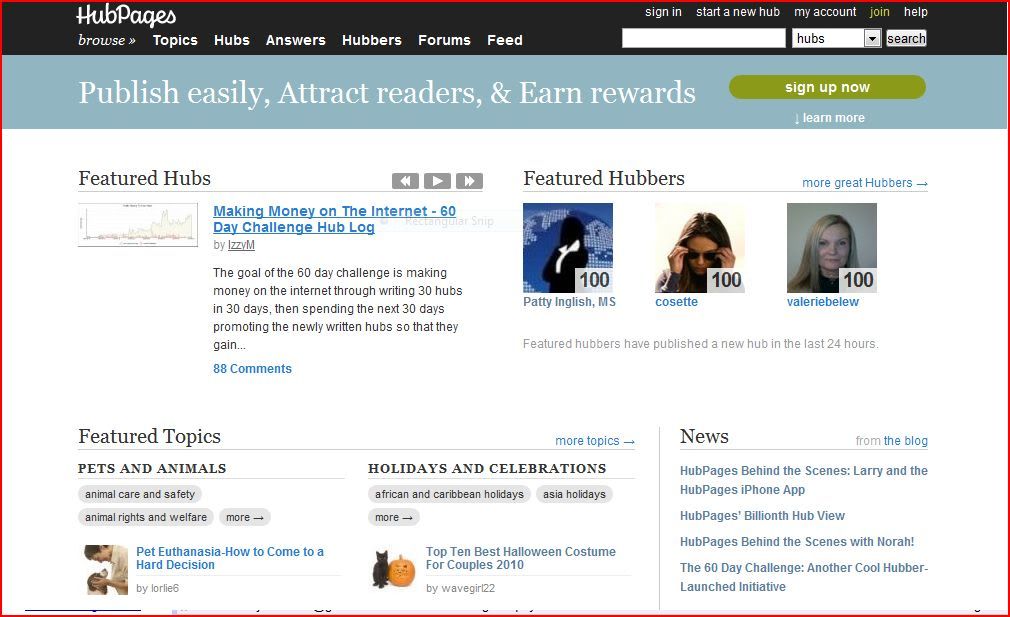
Task: Open the Topics navigation item
Action: tap(175, 40)
